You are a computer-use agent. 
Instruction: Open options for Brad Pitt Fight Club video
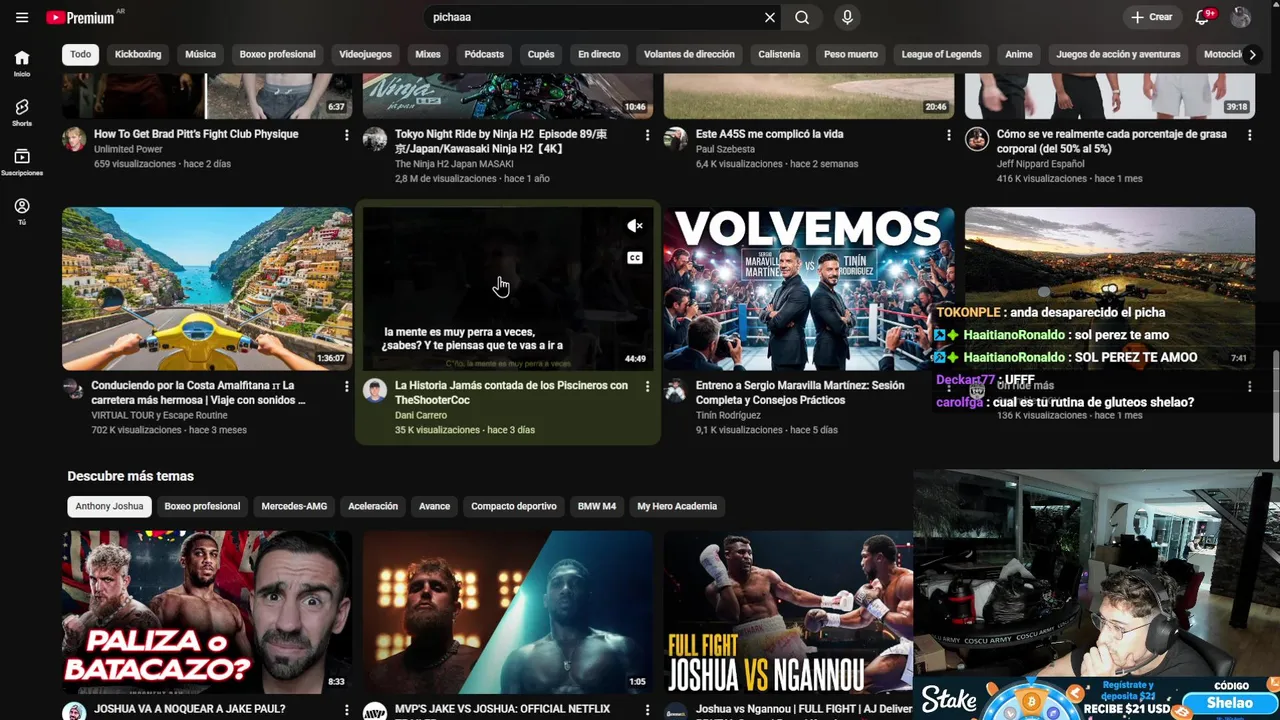347,135
